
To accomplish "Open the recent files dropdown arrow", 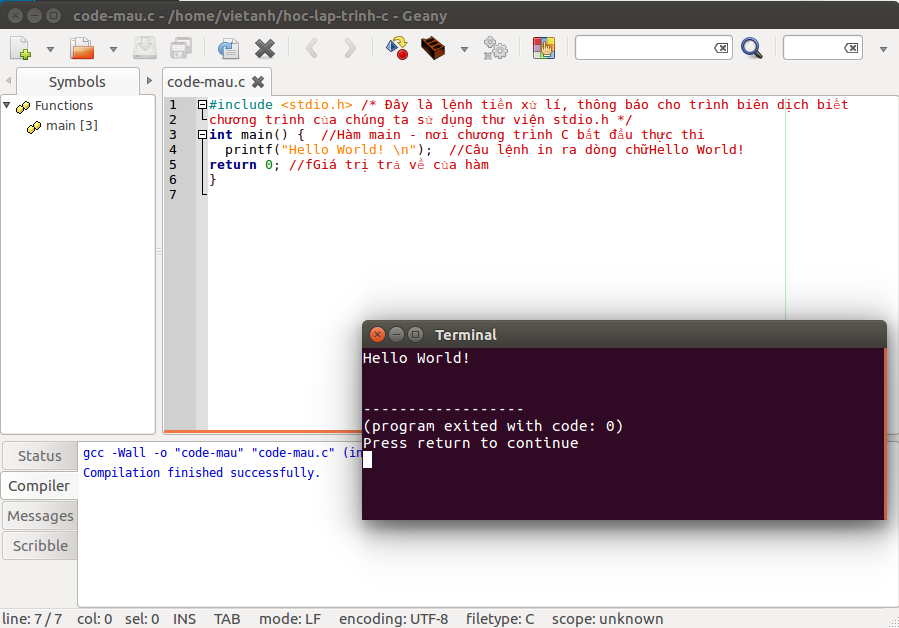I will [113, 49].
